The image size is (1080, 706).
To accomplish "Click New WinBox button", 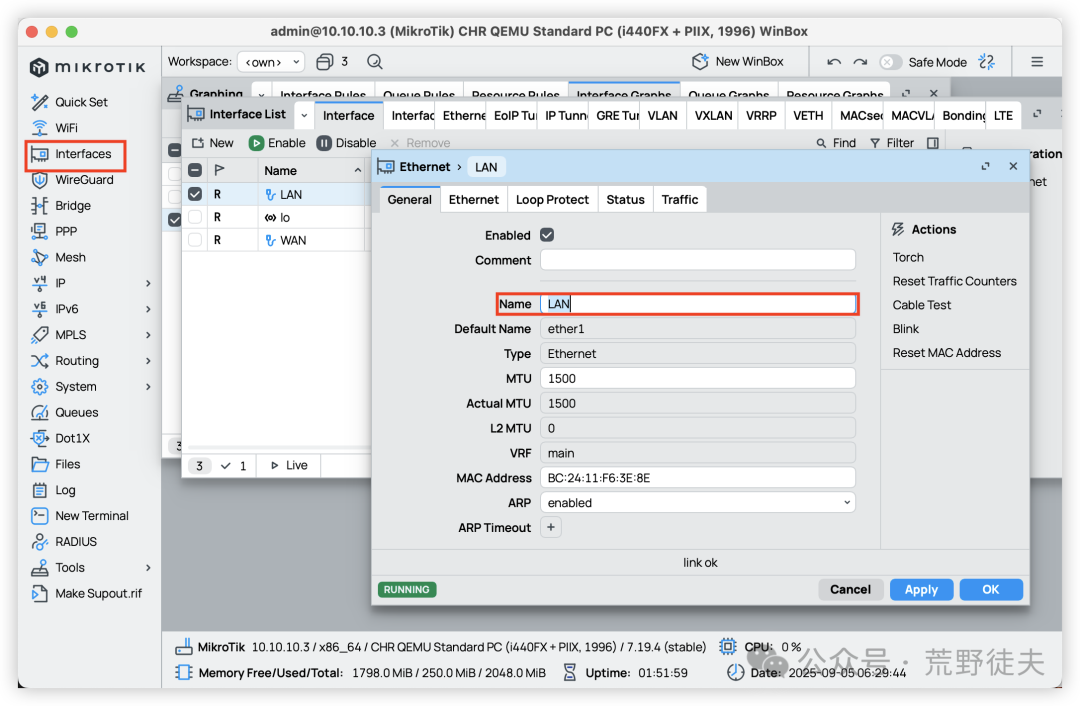I will (x=738, y=62).
